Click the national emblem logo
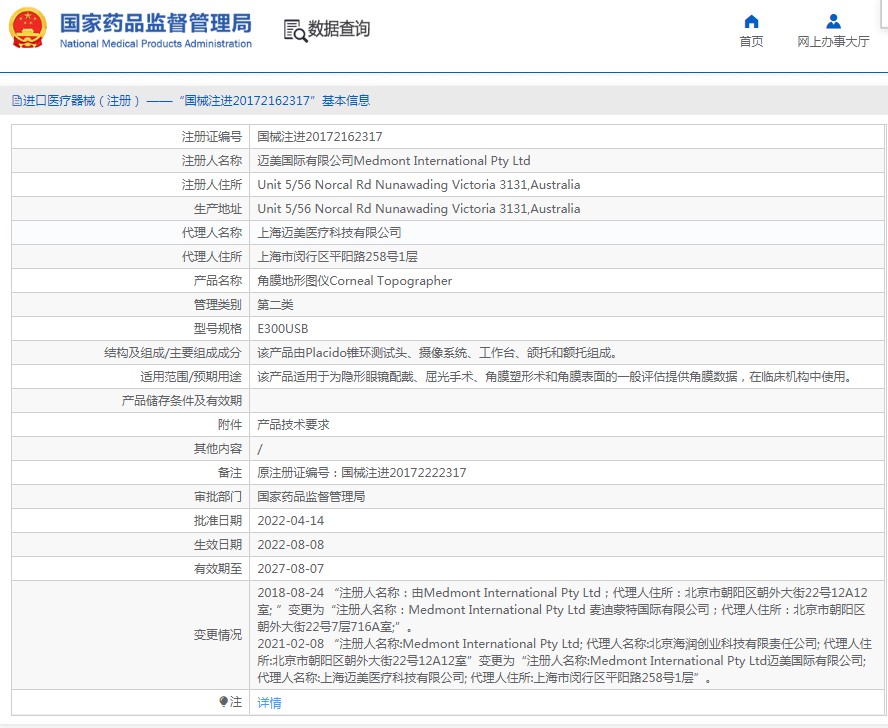This screenshot has width=888, height=728. click(28, 29)
